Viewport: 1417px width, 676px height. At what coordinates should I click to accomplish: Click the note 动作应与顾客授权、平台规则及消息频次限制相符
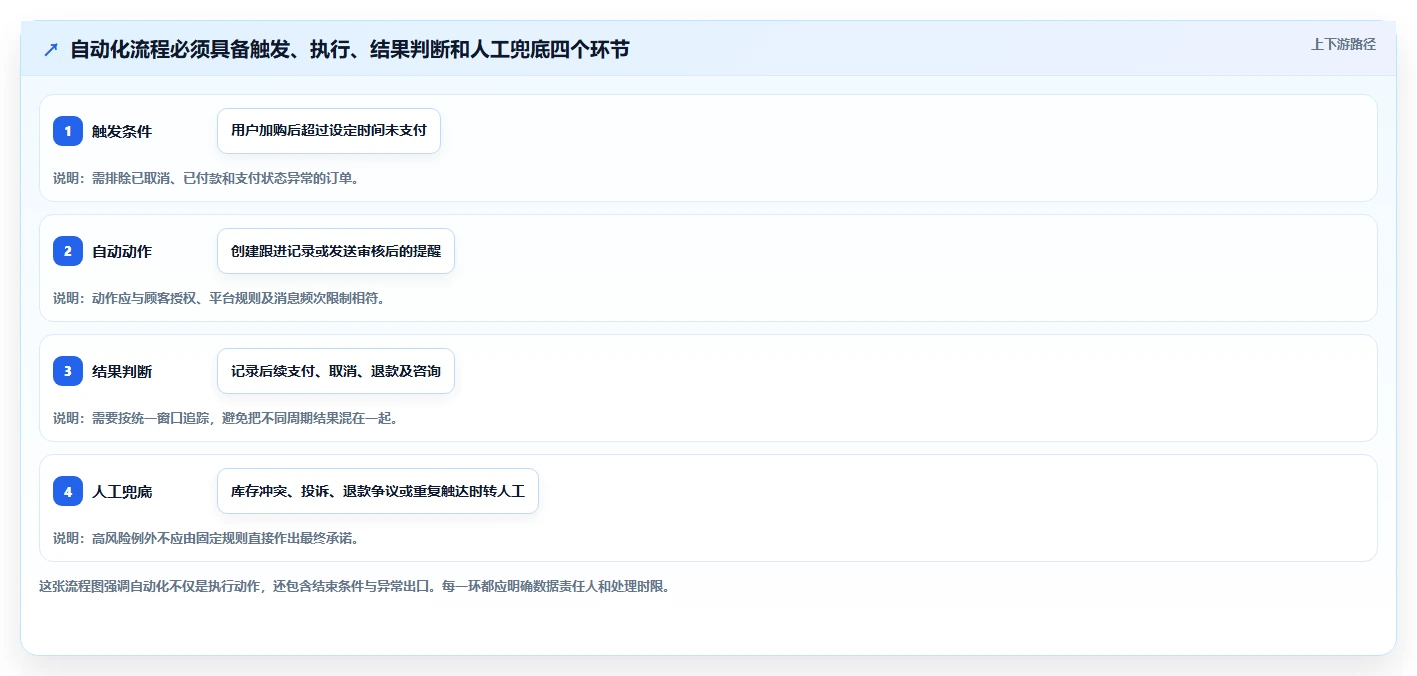click(219, 298)
